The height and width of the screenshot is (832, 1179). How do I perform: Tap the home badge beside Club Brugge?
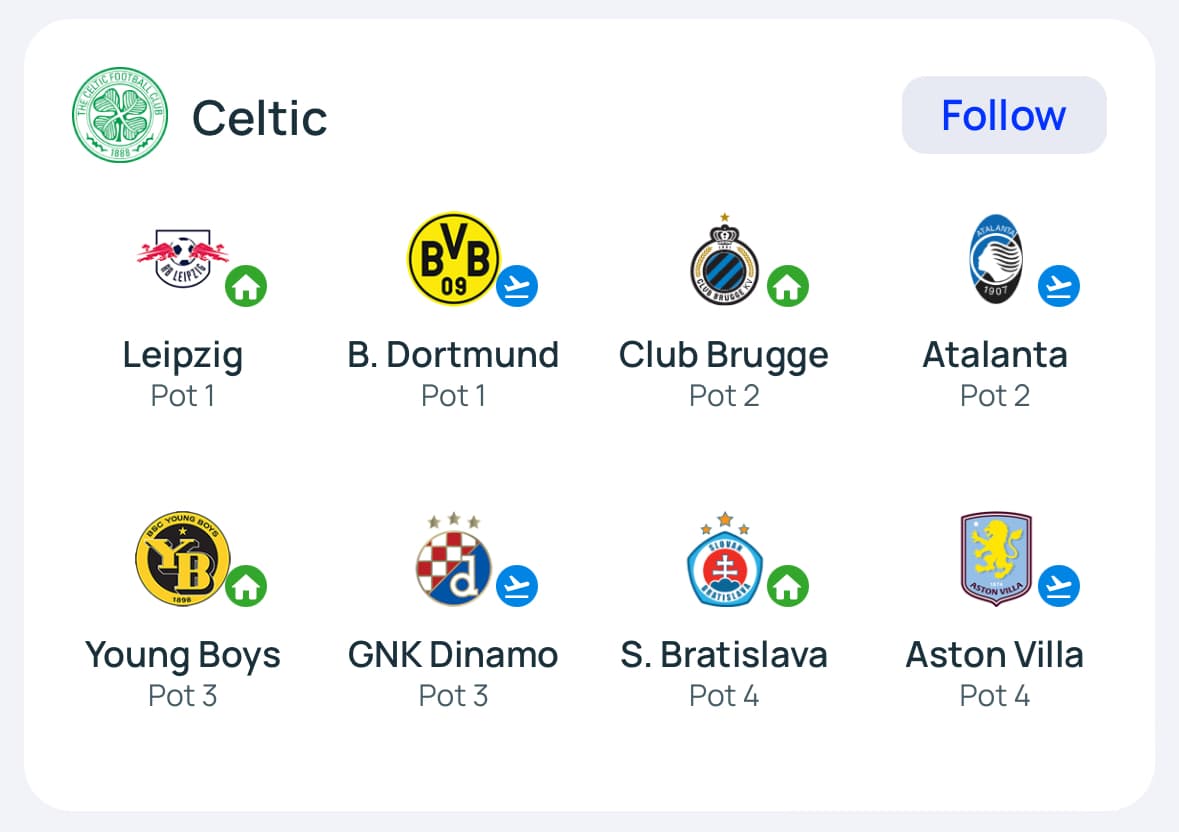coord(788,287)
